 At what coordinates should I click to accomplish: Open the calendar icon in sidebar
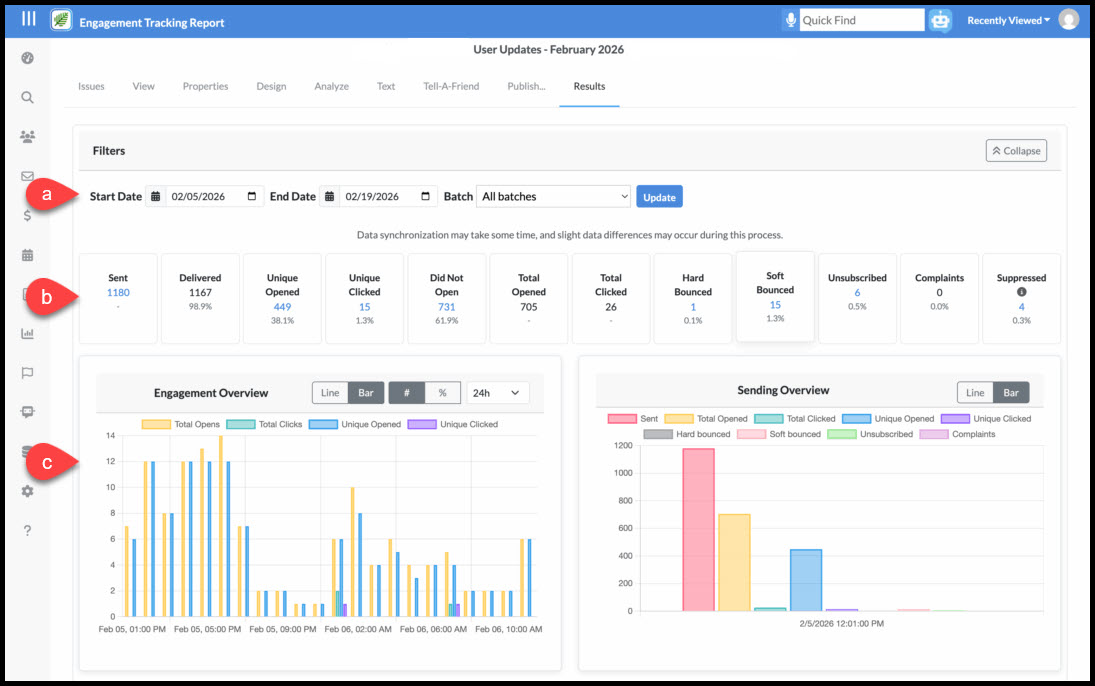(x=27, y=255)
